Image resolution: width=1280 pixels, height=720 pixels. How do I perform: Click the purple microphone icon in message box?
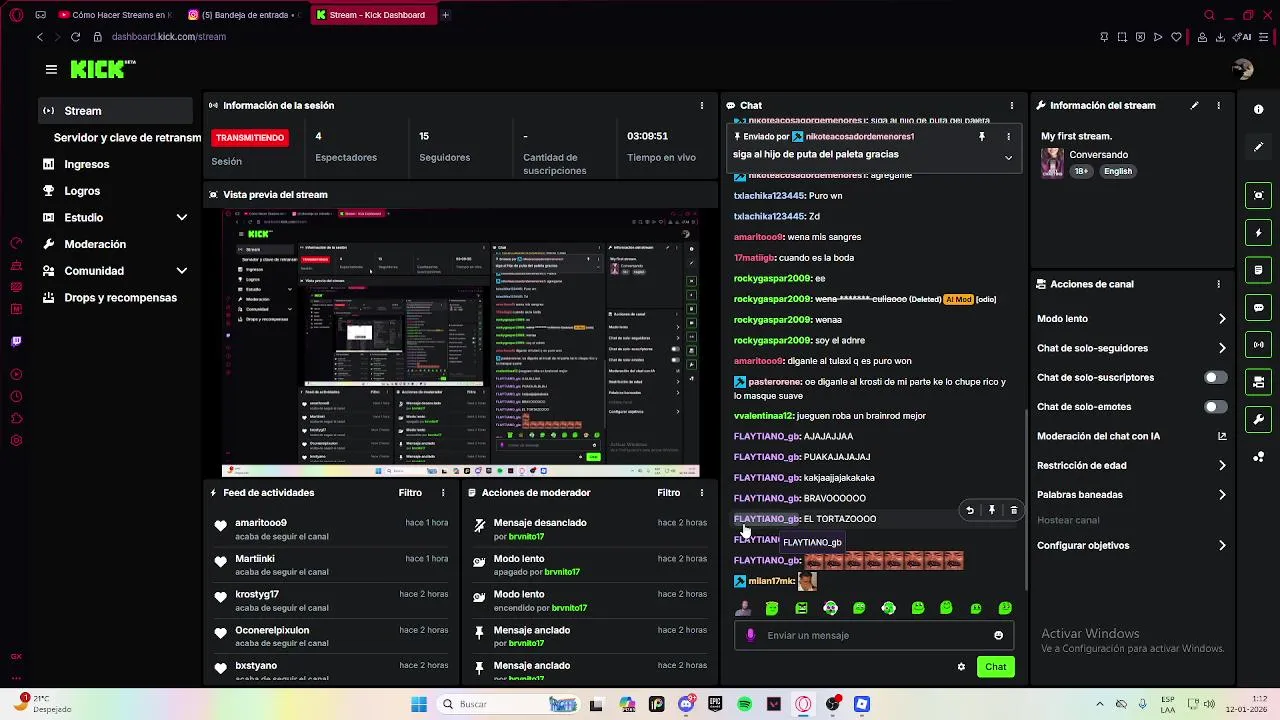(751, 635)
